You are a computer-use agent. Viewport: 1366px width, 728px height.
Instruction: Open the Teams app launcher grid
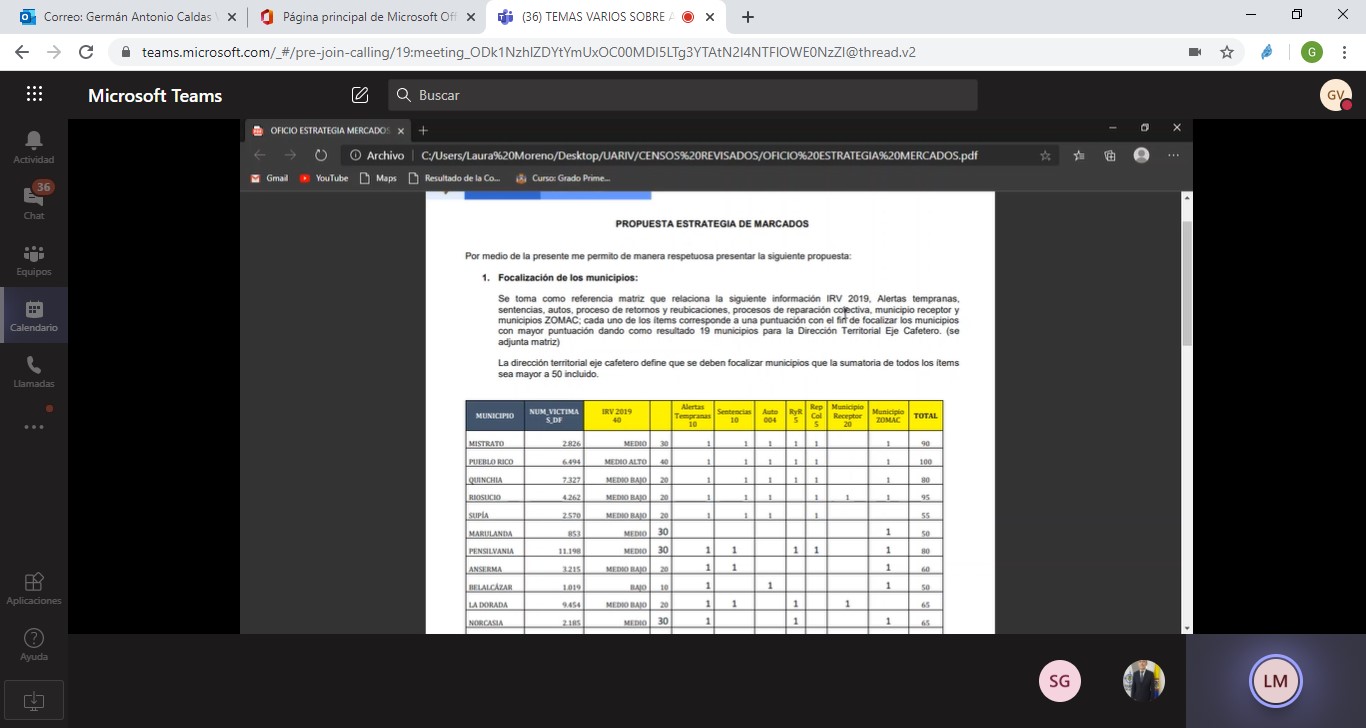(x=34, y=95)
